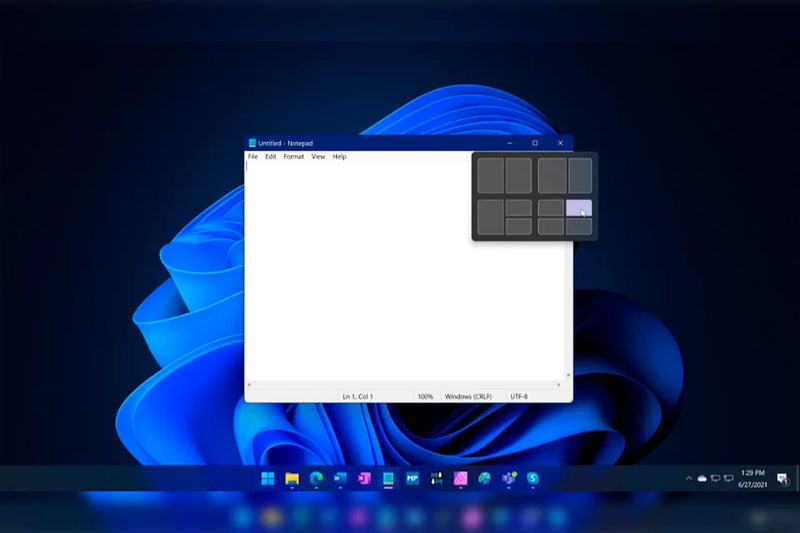This screenshot has height=533, width=800.
Task: Snap to narrow right zone of uneven split
Action: [581, 175]
